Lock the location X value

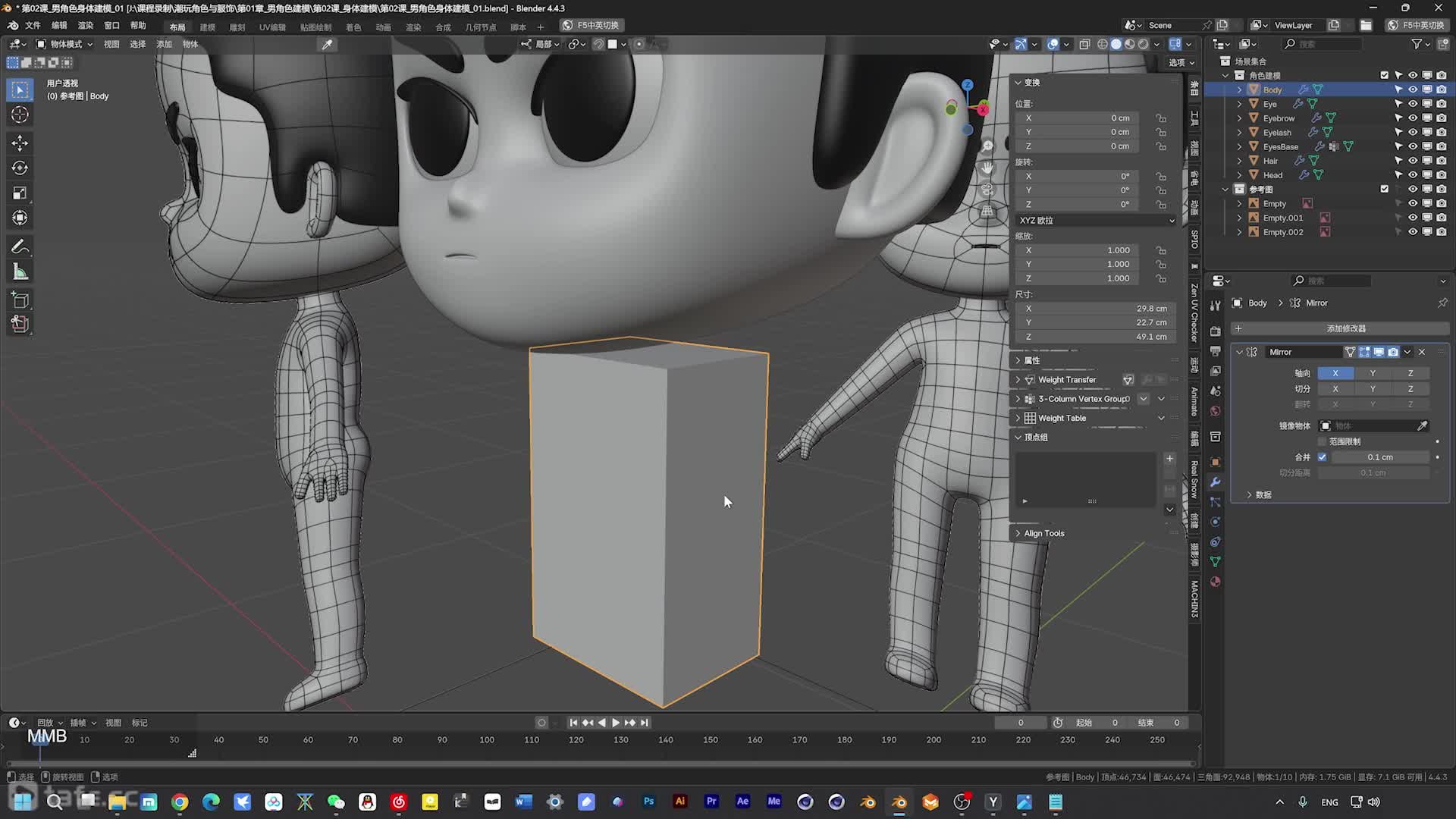pyautogui.click(x=1161, y=118)
